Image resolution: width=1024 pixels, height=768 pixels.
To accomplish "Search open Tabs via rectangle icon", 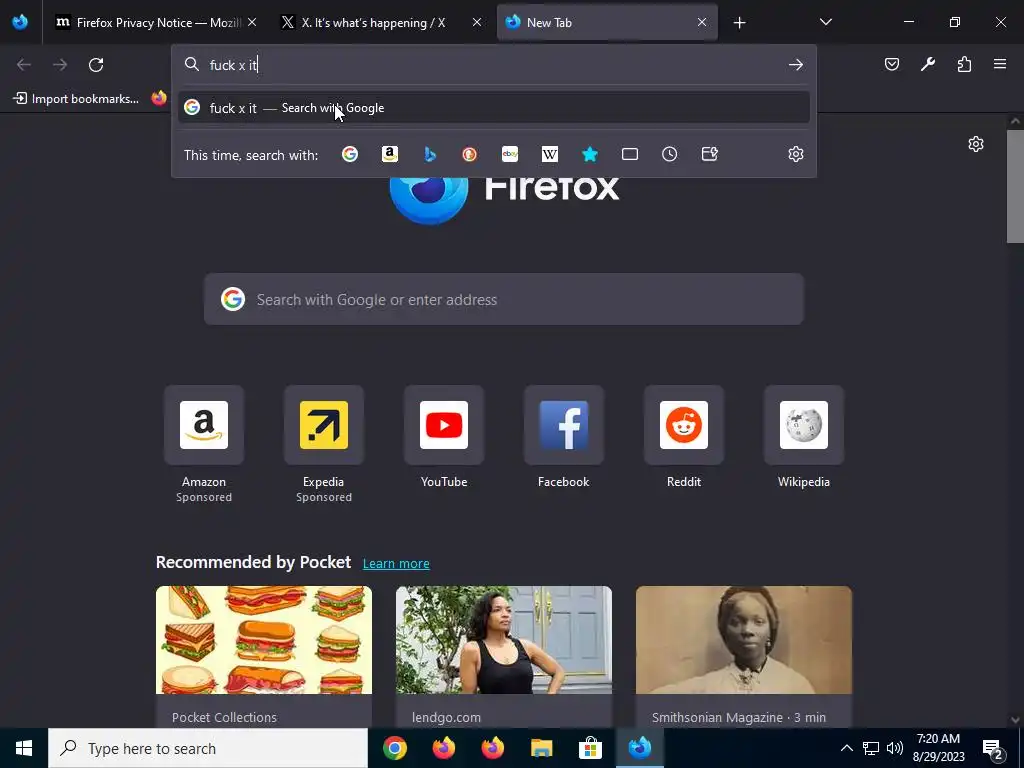I will (630, 154).
